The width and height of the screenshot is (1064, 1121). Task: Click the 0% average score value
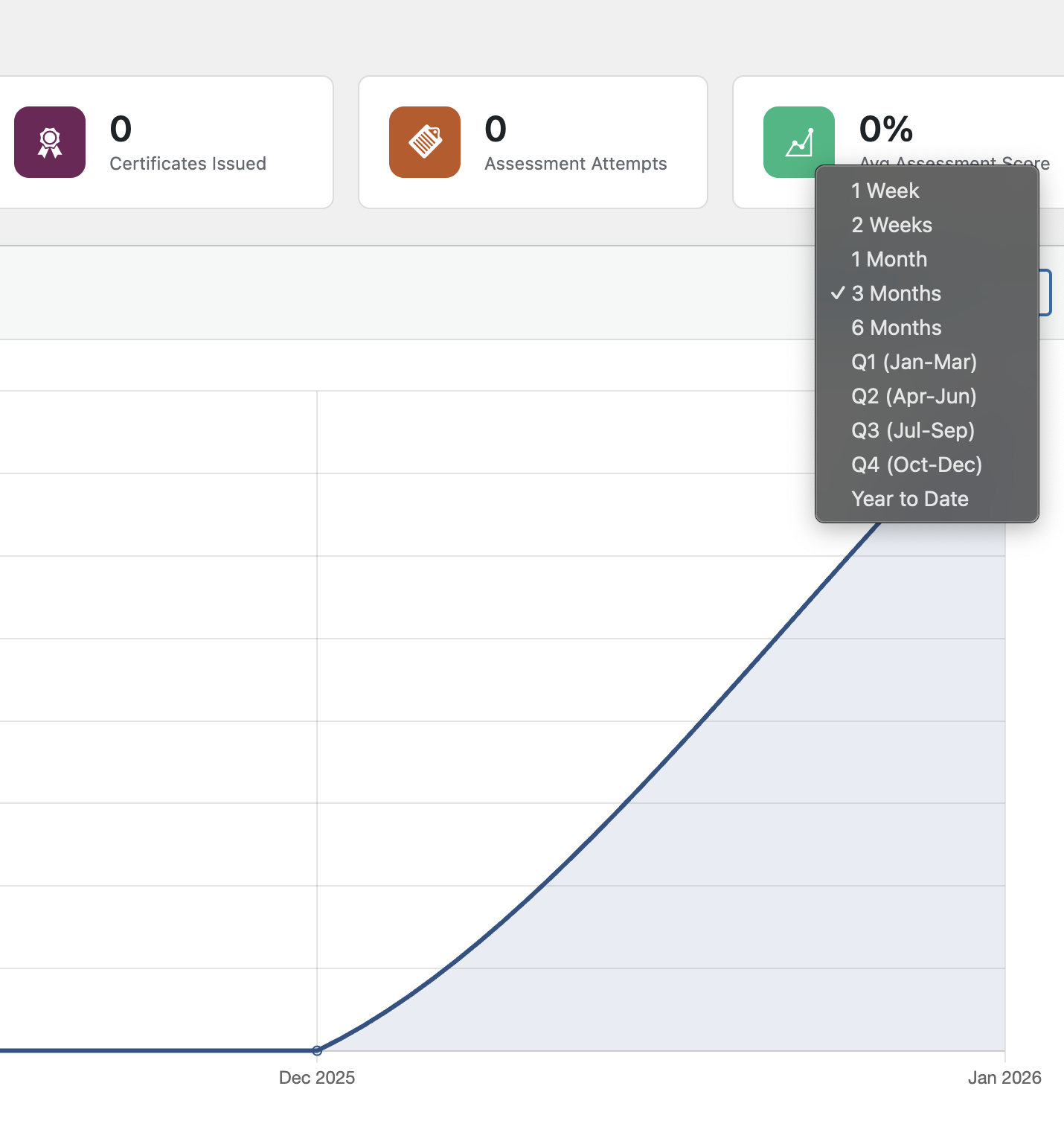pyautogui.click(x=885, y=130)
